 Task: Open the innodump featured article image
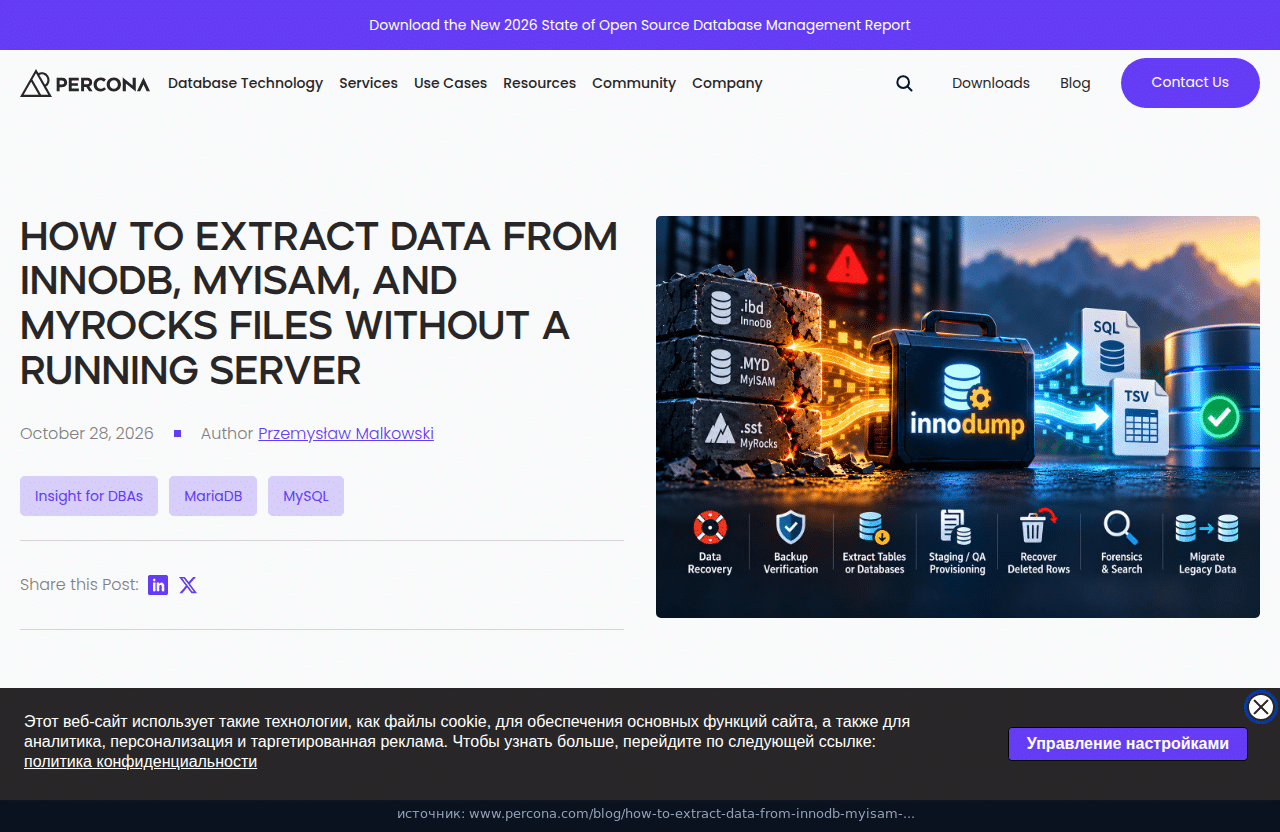(958, 417)
